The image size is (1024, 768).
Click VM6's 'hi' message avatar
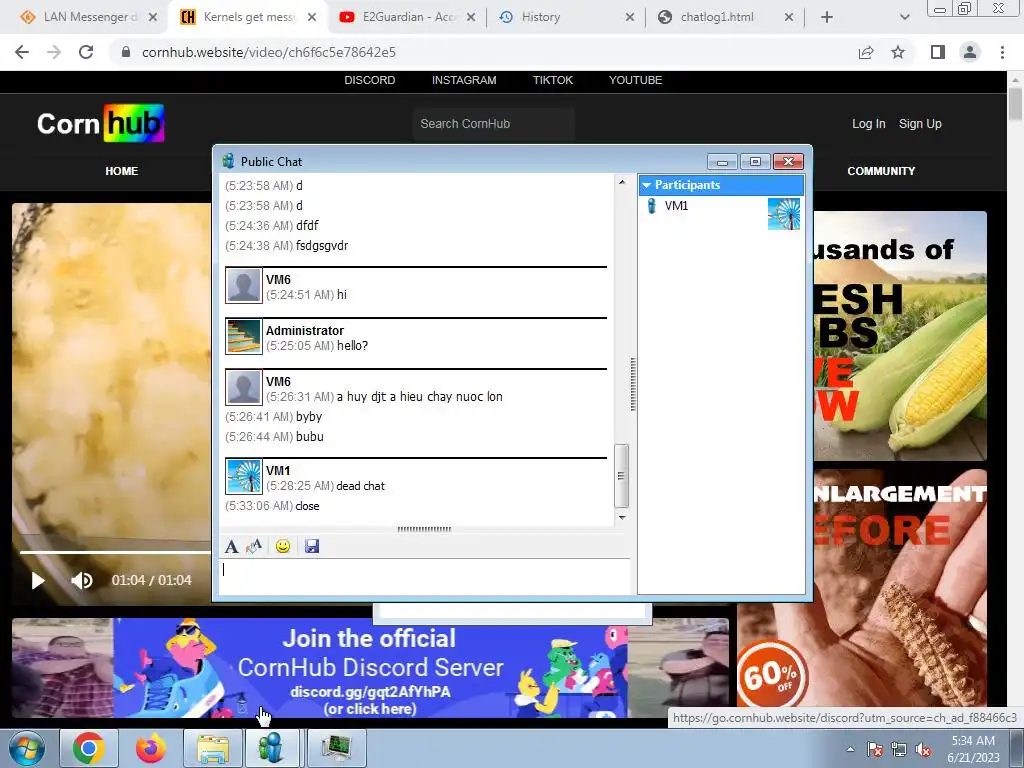pyautogui.click(x=244, y=285)
